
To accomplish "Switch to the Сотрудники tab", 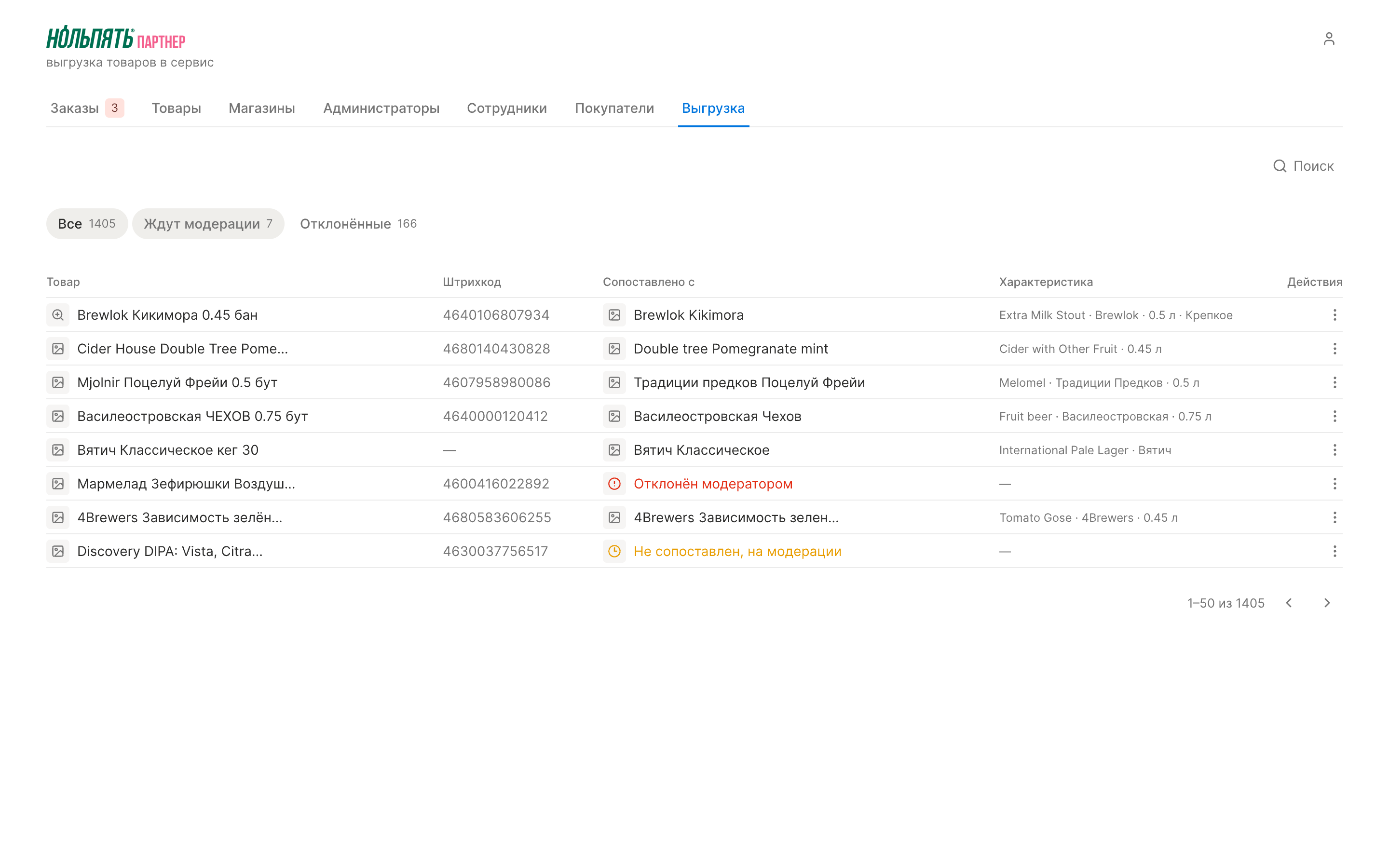I will (507, 108).
